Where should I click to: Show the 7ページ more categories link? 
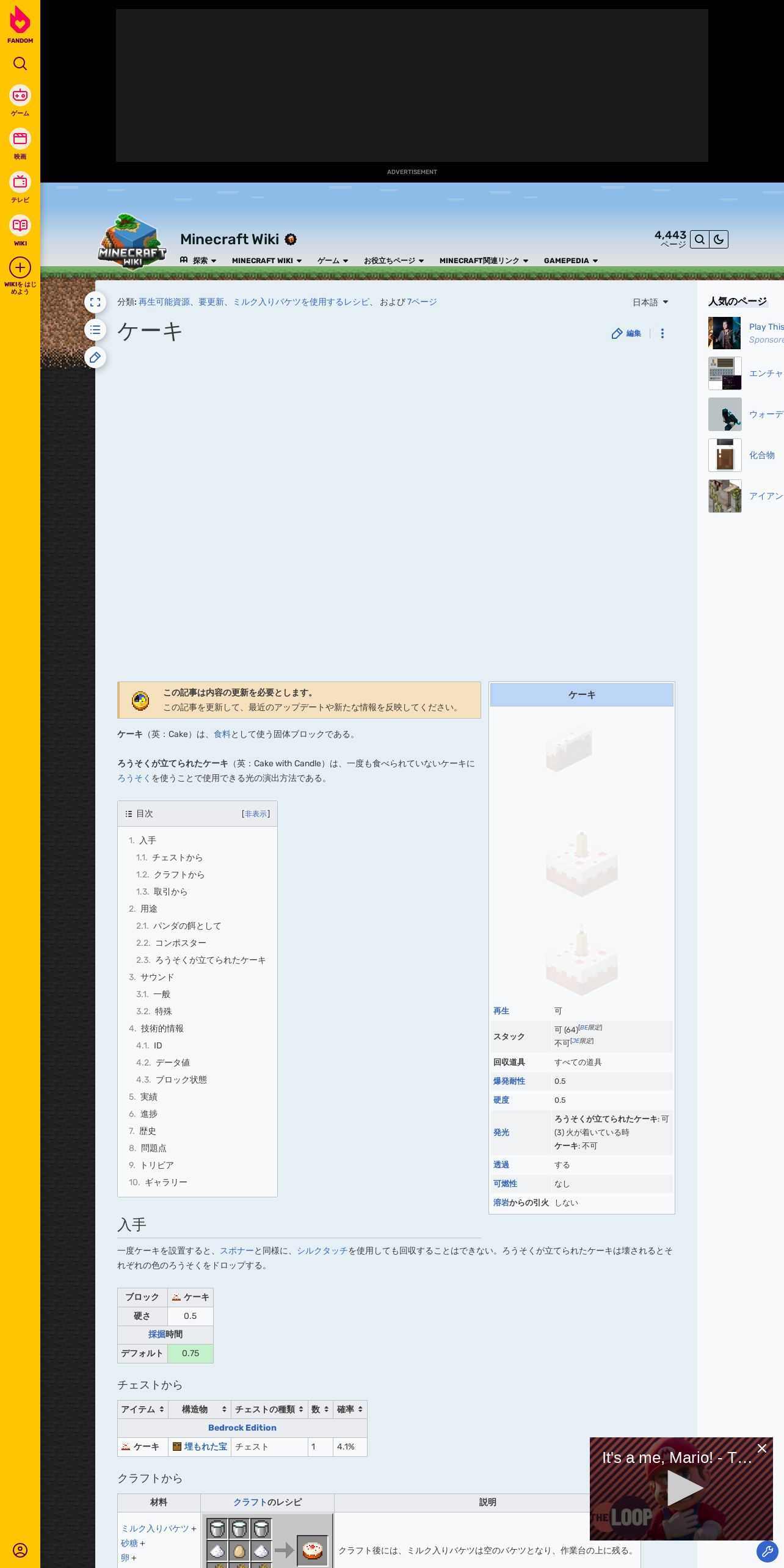pos(422,302)
